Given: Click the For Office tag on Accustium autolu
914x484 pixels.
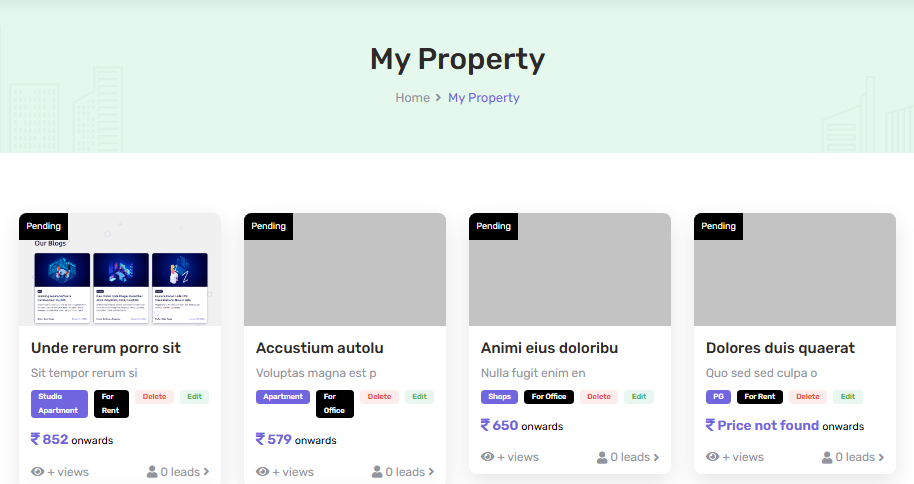Looking at the screenshot, I should point(335,403).
